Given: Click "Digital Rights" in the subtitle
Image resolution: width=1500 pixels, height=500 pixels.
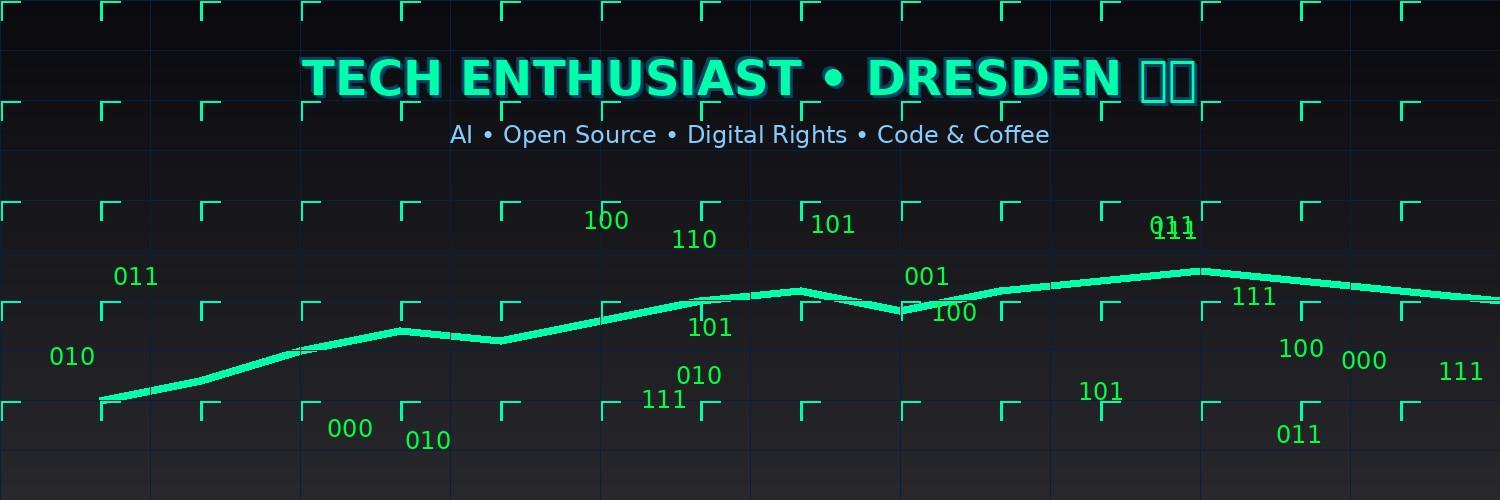Looking at the screenshot, I should point(767,135).
